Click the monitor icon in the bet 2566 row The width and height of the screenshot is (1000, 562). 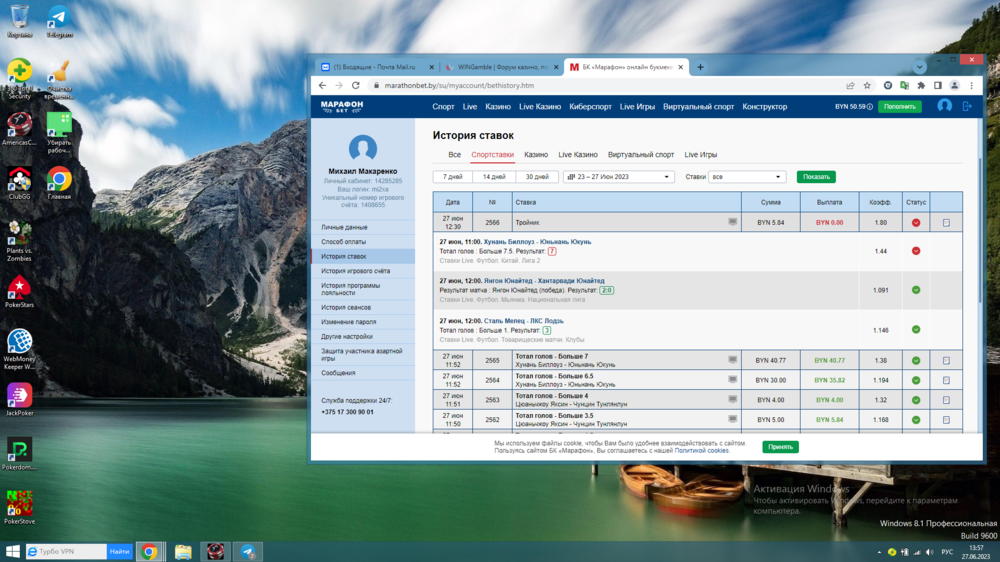733,223
